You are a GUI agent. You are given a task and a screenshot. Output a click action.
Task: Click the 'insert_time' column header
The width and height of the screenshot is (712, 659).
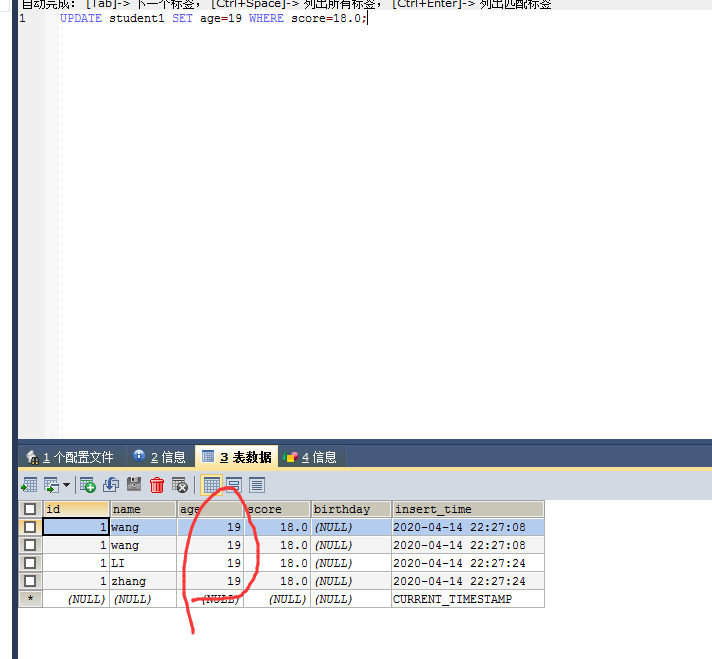pyautogui.click(x=468, y=509)
